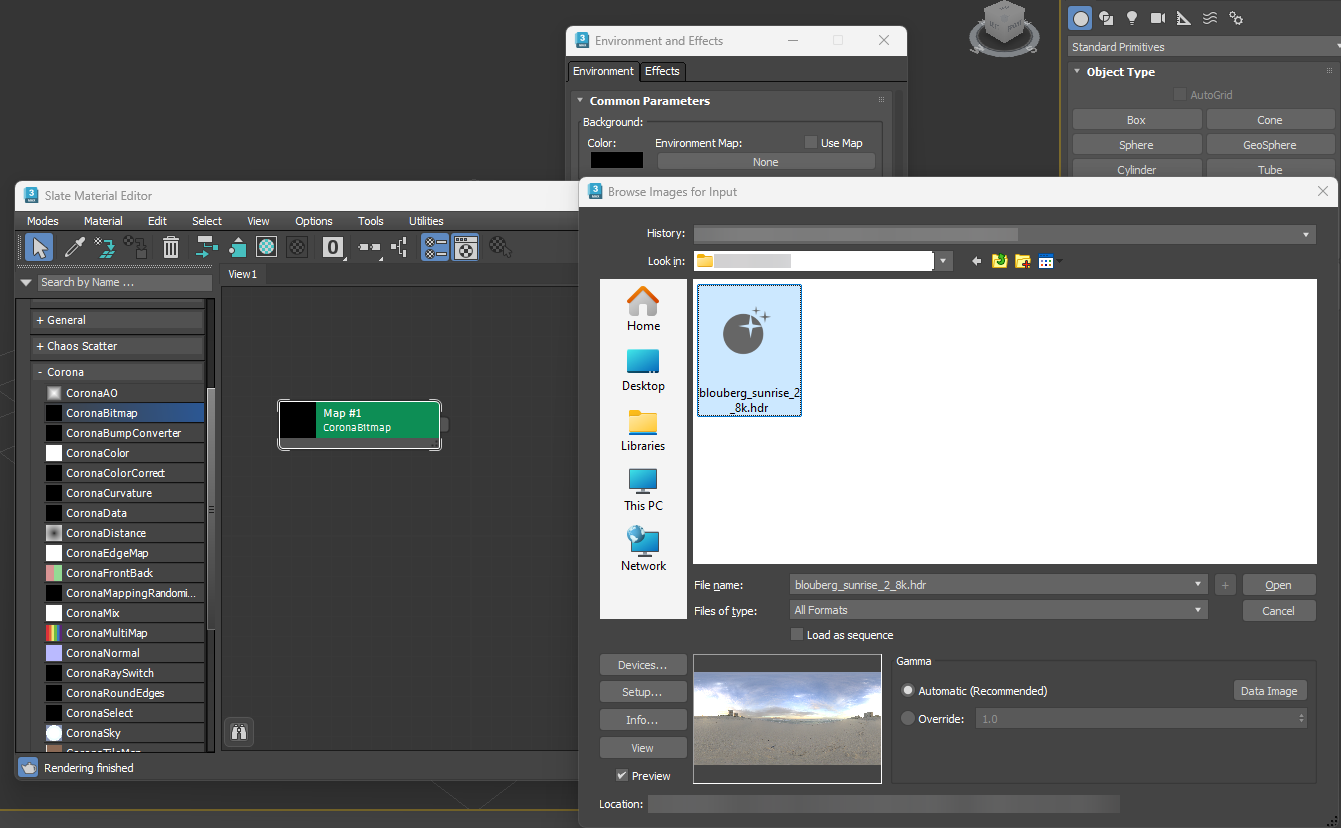This screenshot has height=828, width=1341.
Task: Click binoculars icon in Slate view corner
Action: [x=238, y=732]
